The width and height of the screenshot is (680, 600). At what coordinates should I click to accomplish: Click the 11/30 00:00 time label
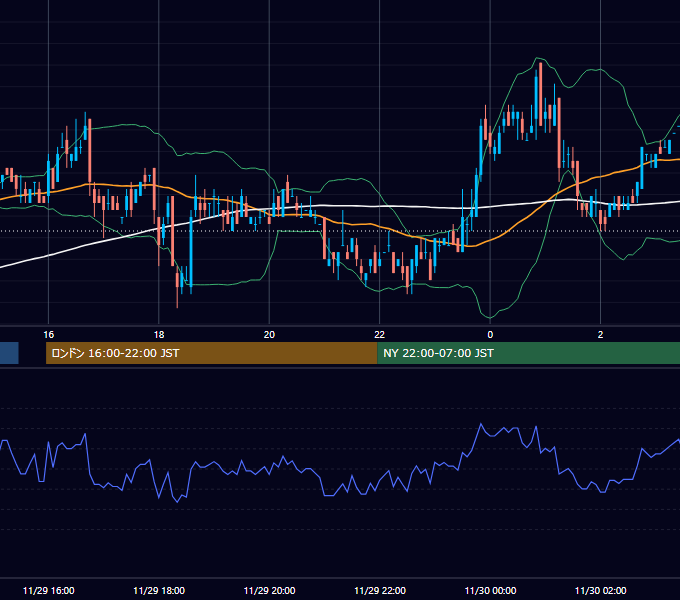(x=490, y=590)
